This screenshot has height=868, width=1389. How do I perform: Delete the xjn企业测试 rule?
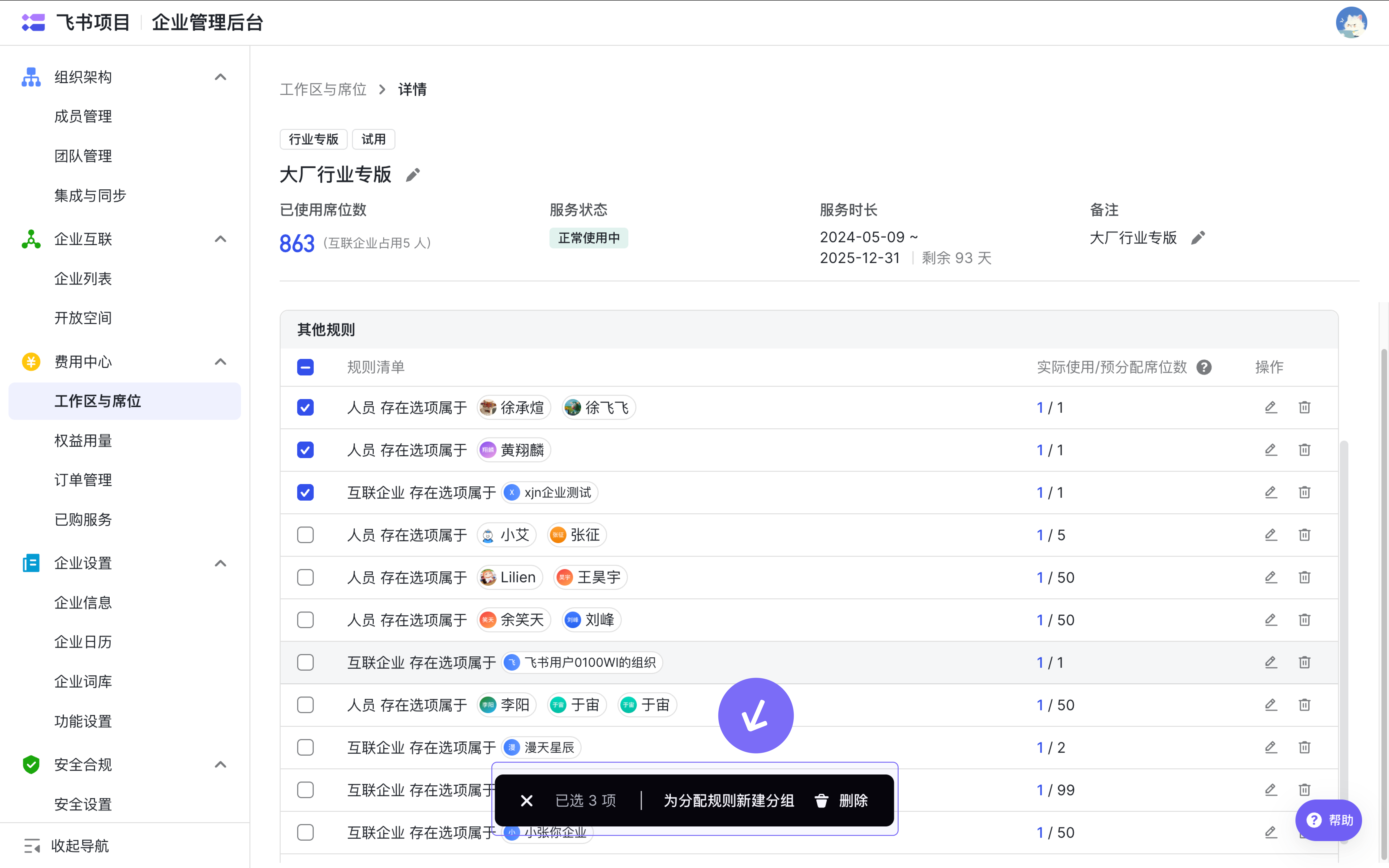point(1305,493)
